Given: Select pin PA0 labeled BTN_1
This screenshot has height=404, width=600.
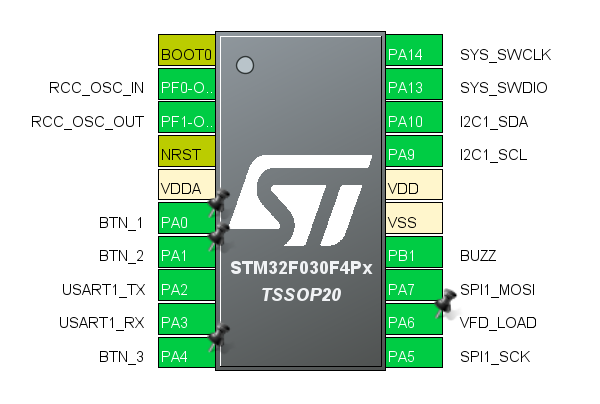Looking at the screenshot, I should pos(184,220).
